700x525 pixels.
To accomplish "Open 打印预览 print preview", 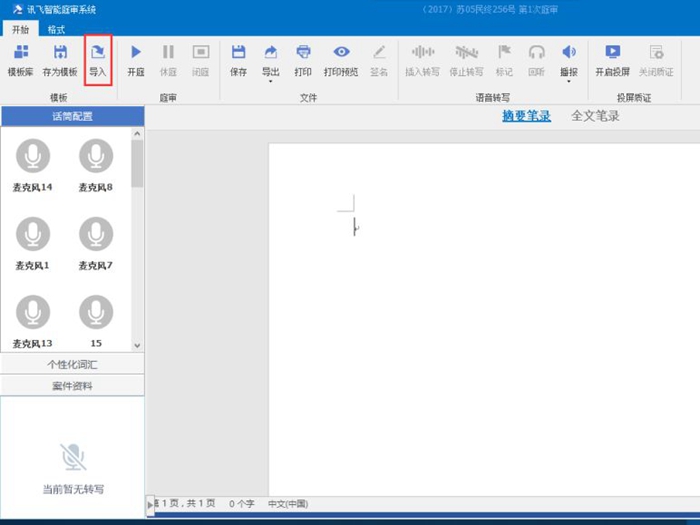I will pyautogui.click(x=341, y=59).
